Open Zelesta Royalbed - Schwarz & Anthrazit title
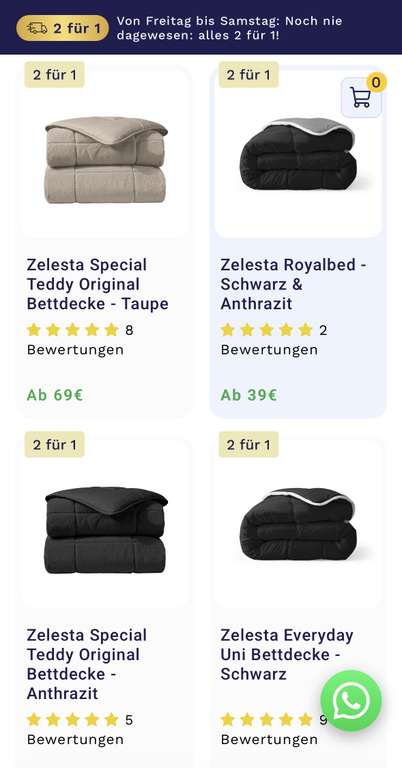This screenshot has width=402, height=768. click(293, 284)
